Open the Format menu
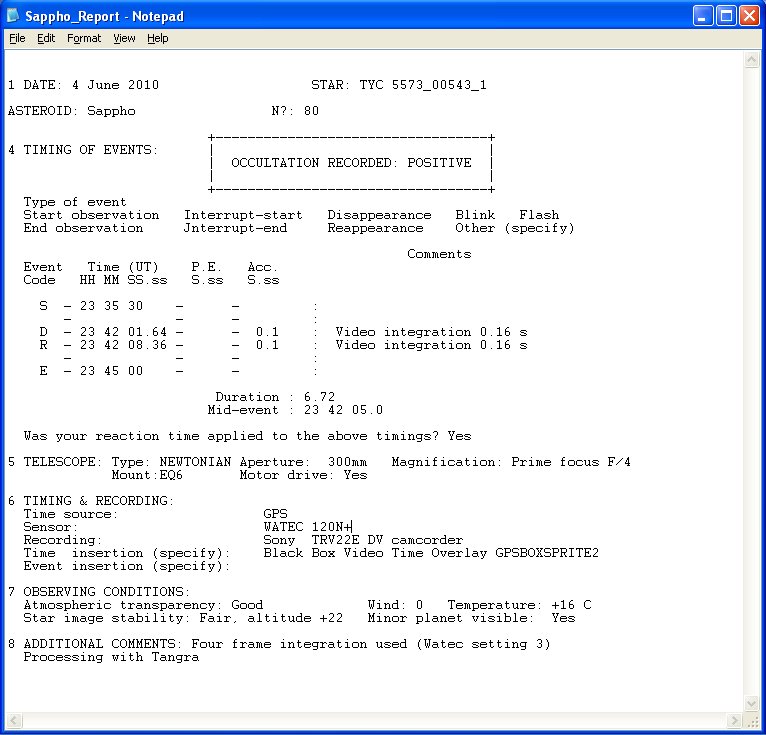Viewport: 766px width, 735px height. pyautogui.click(x=84, y=38)
